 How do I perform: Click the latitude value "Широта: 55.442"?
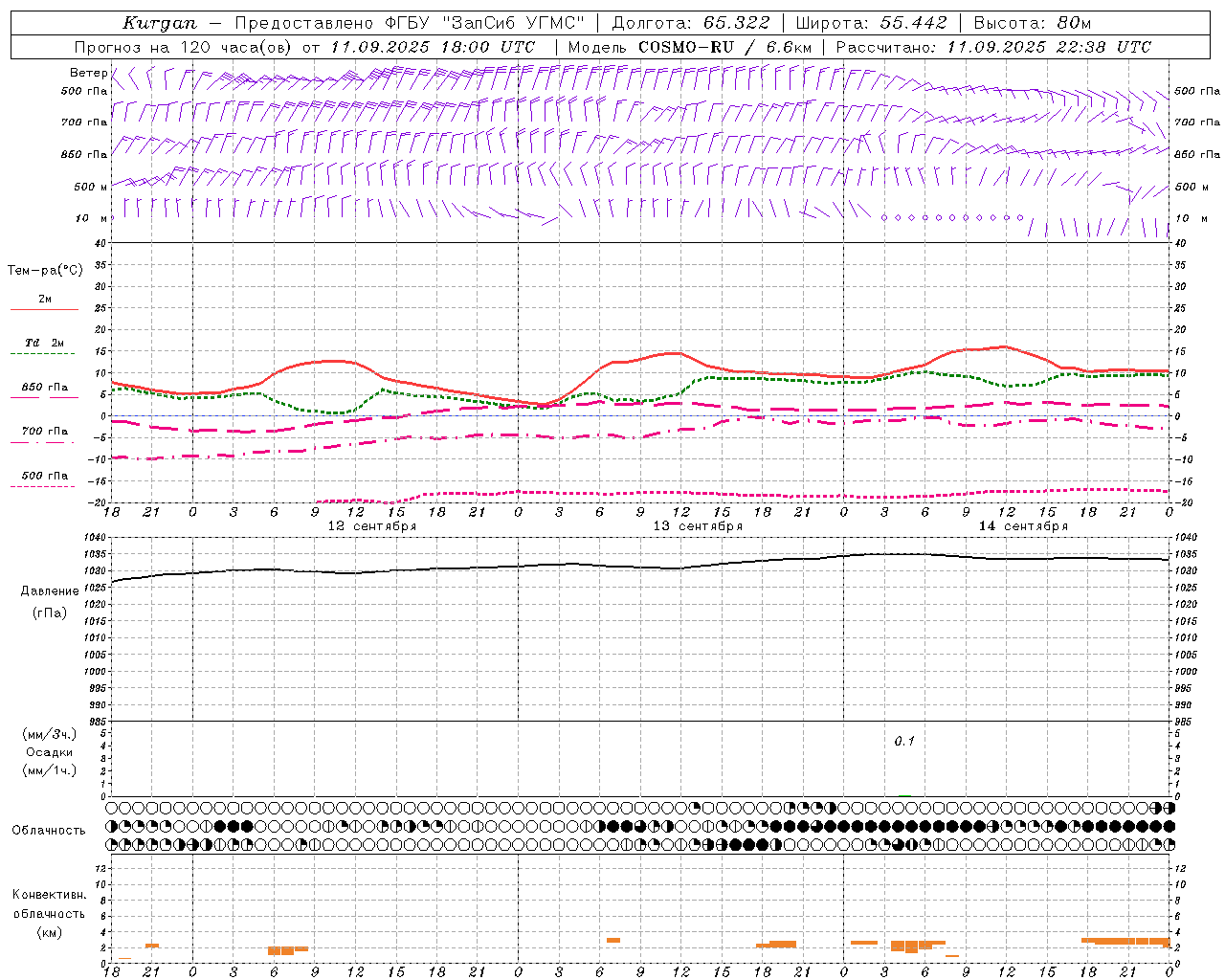tap(871, 23)
